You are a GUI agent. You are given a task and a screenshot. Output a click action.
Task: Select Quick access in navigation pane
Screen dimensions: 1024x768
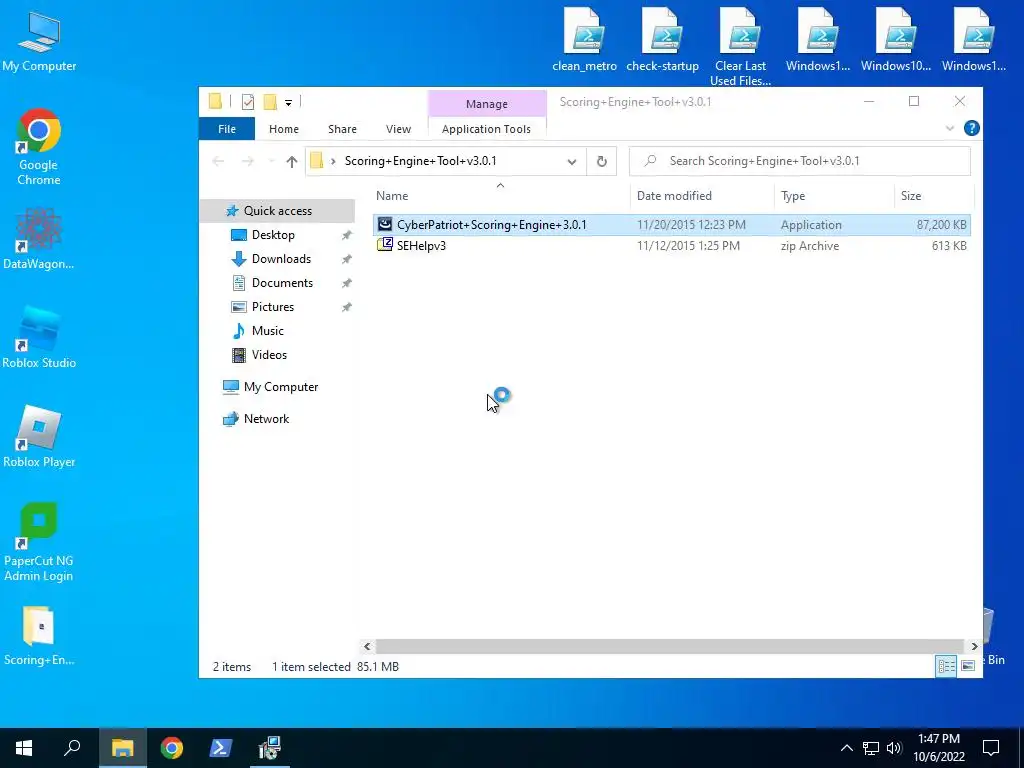(278, 211)
